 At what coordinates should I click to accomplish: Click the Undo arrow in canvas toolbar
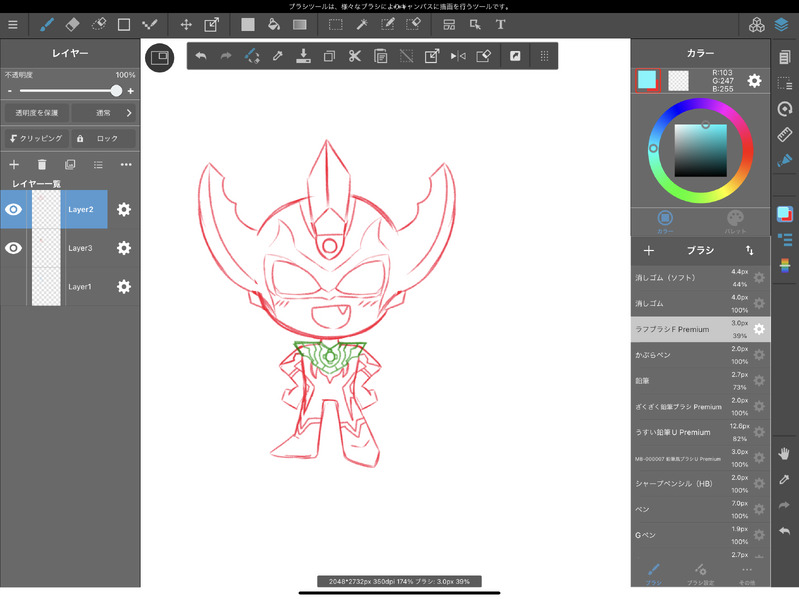point(201,56)
